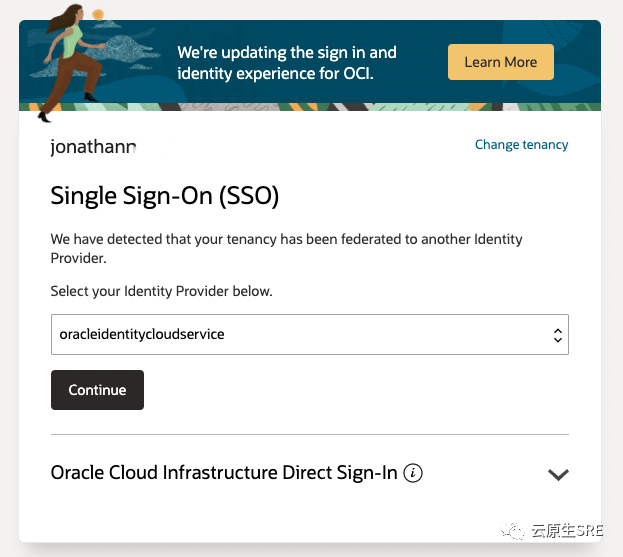The width and height of the screenshot is (623, 557).
Task: Click the horizontal divider above Direct Sign-In
Action: click(x=310, y=435)
